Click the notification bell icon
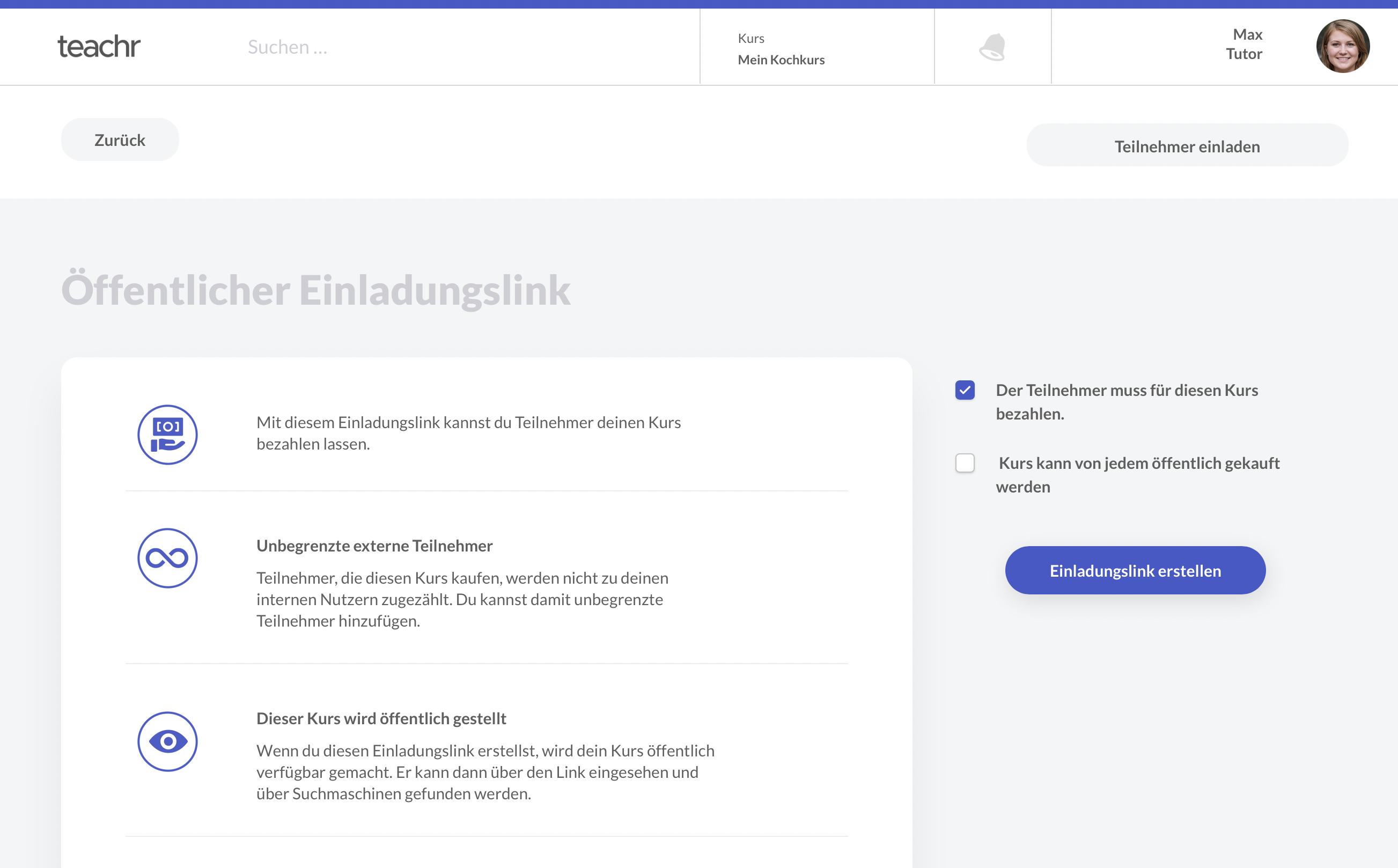 992,47
